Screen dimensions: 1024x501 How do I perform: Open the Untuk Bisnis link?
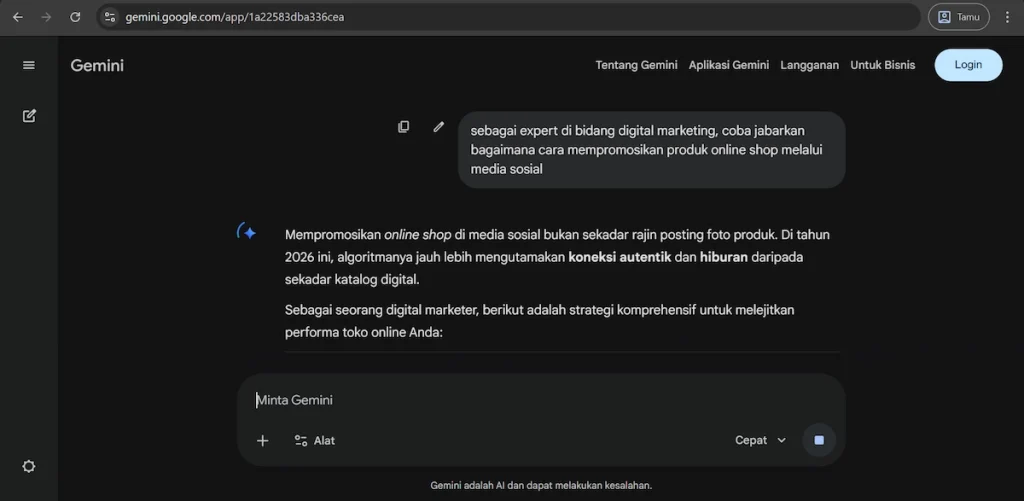pos(882,65)
